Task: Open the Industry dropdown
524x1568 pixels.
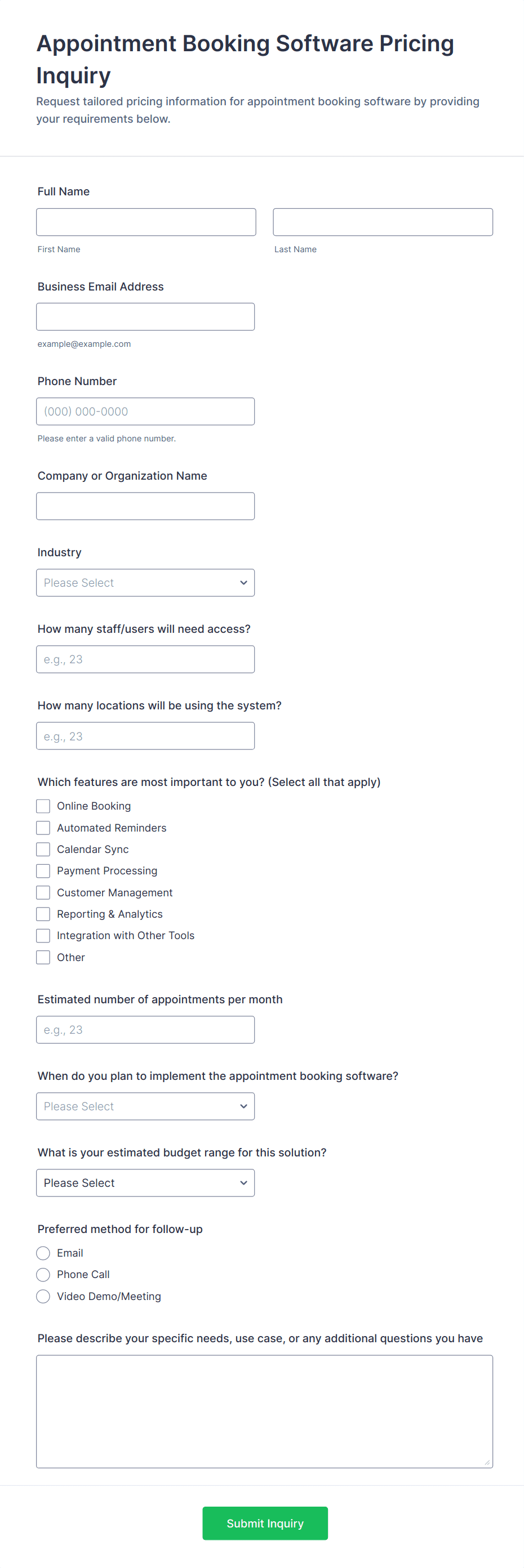Action: pos(145,583)
